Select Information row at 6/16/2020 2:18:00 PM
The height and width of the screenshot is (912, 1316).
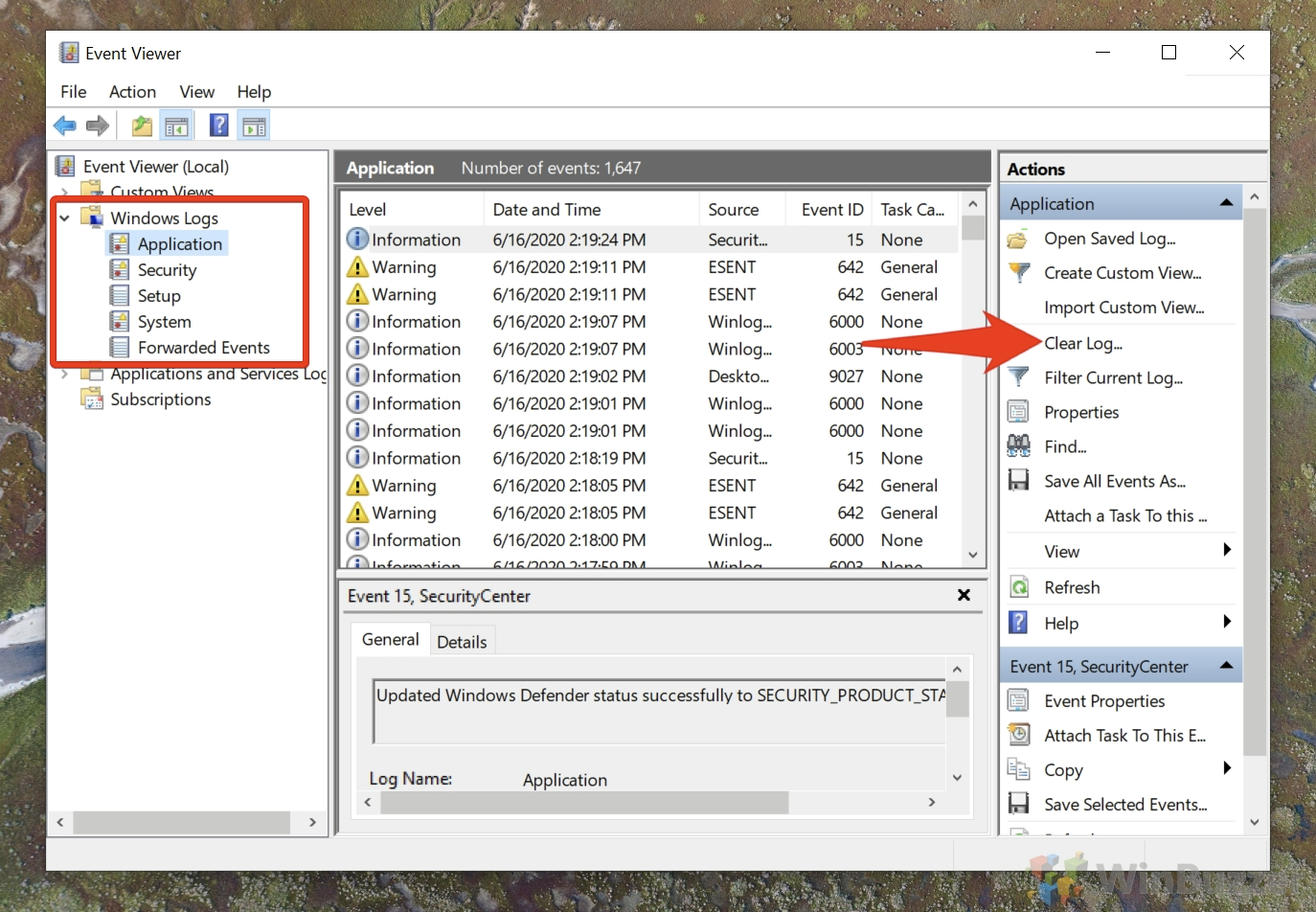pos(651,540)
